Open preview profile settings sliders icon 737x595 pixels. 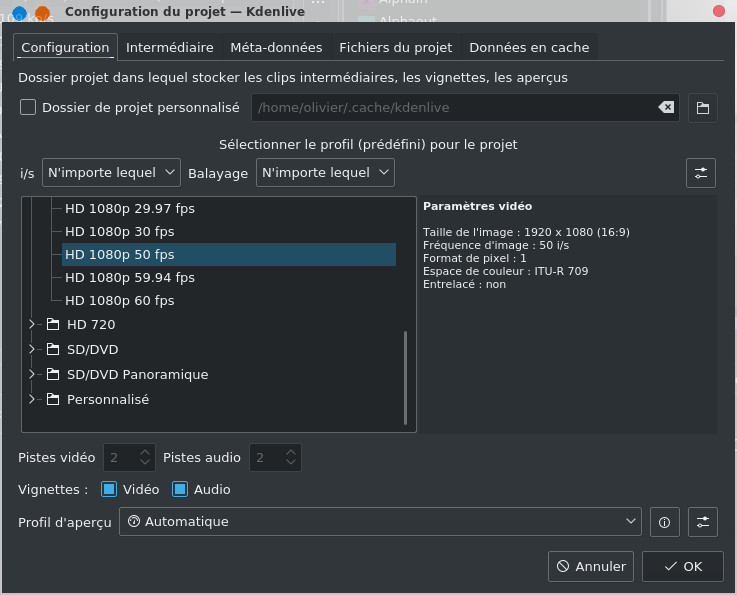coord(703,522)
